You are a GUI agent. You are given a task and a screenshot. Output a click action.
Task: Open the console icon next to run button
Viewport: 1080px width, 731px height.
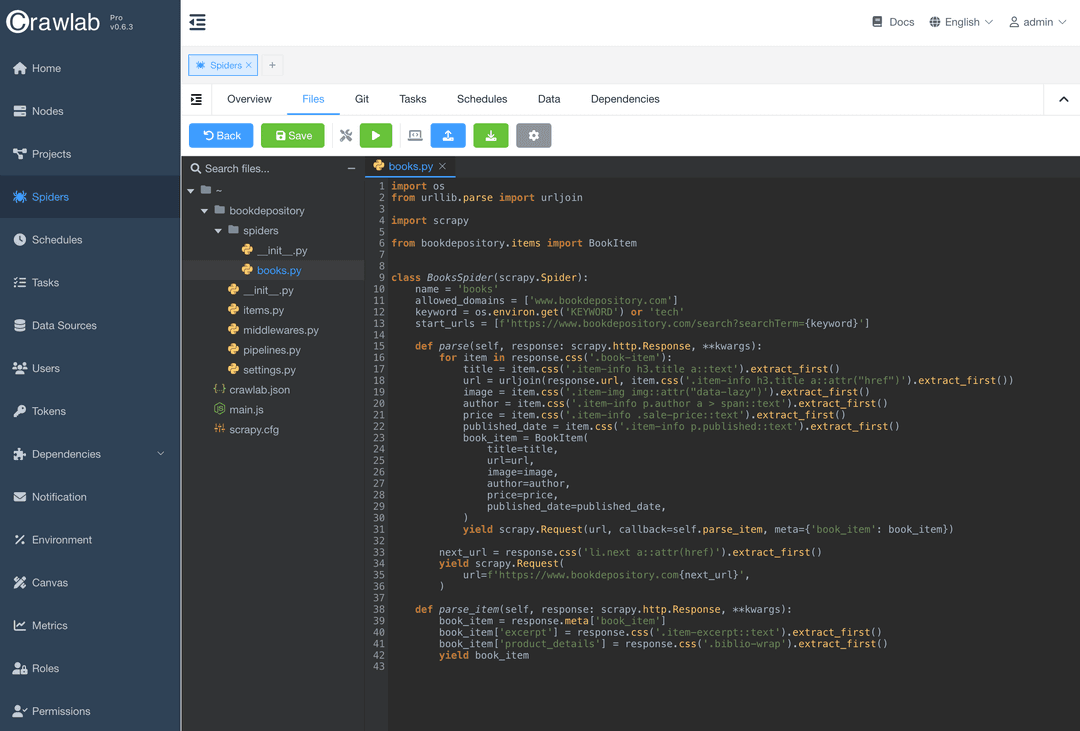click(x=414, y=135)
